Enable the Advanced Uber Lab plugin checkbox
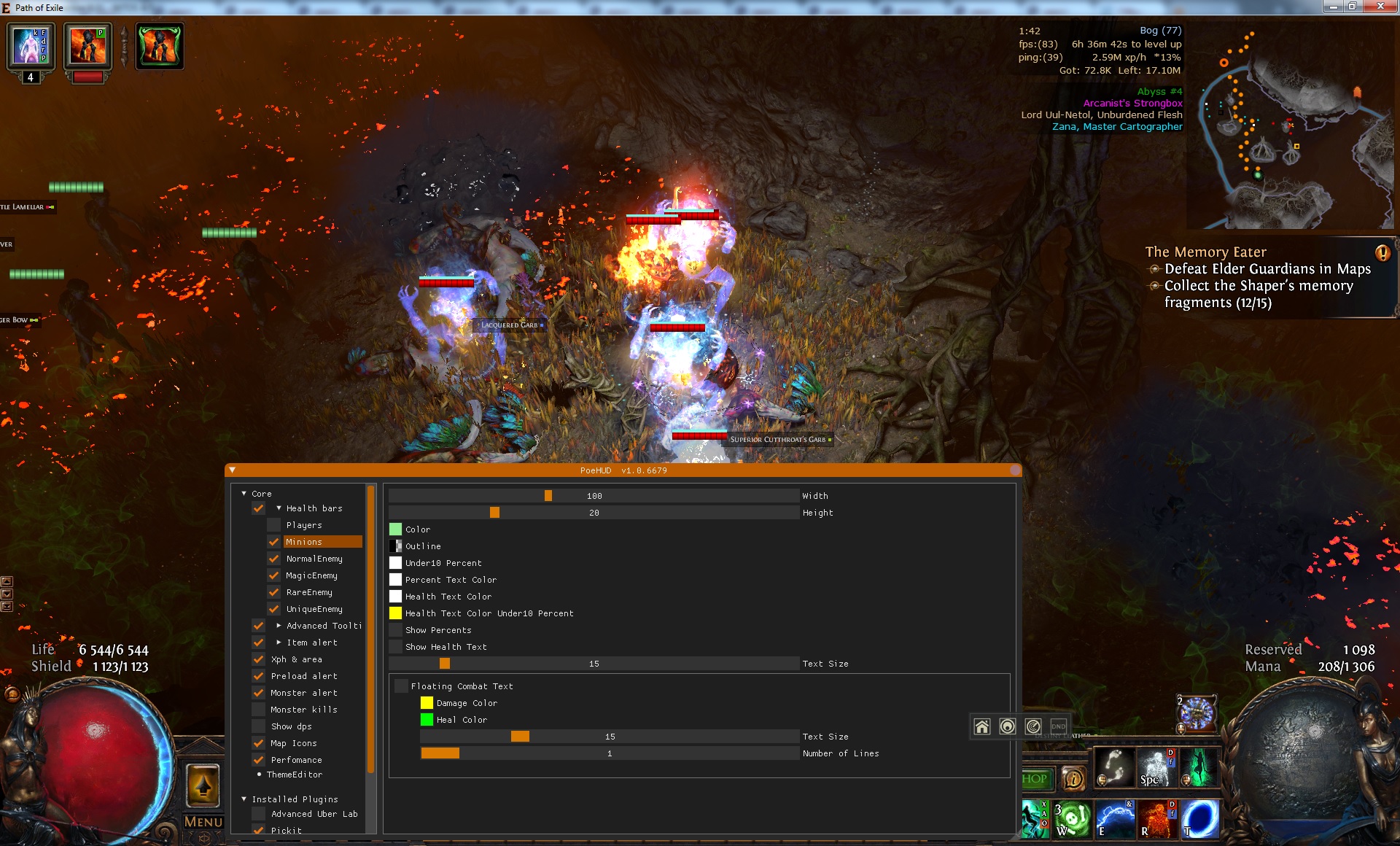This screenshot has width=1400, height=846. click(258, 814)
